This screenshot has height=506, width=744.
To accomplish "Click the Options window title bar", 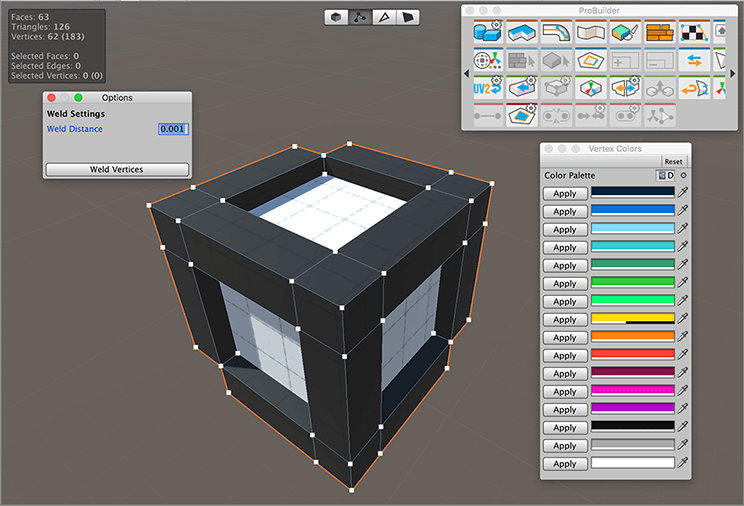I will coord(117,97).
